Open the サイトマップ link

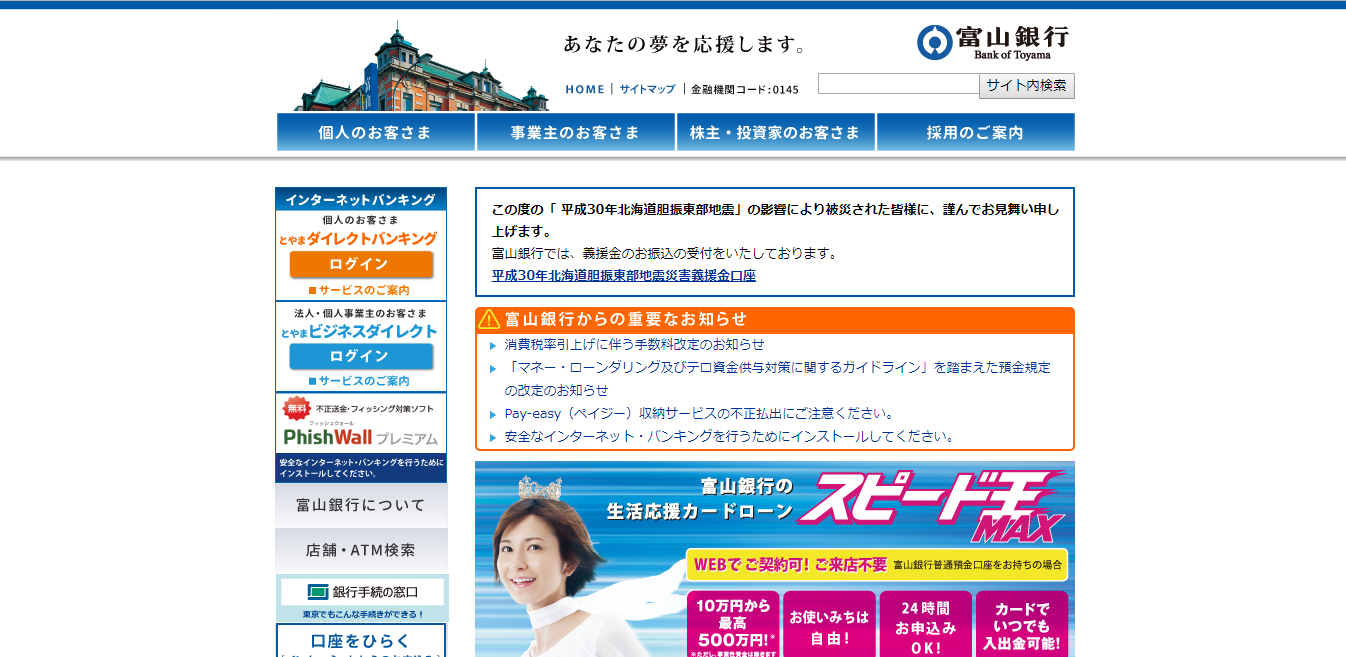647,89
